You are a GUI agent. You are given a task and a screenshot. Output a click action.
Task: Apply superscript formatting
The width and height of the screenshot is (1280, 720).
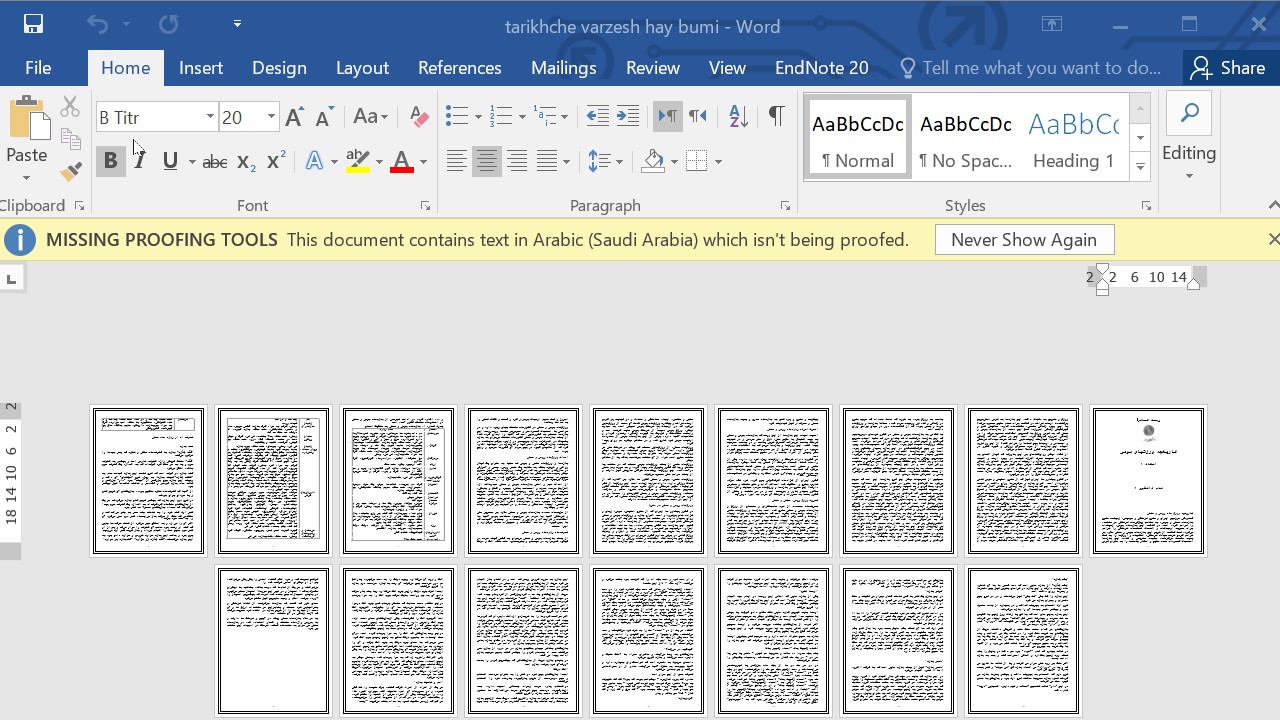tap(277, 161)
